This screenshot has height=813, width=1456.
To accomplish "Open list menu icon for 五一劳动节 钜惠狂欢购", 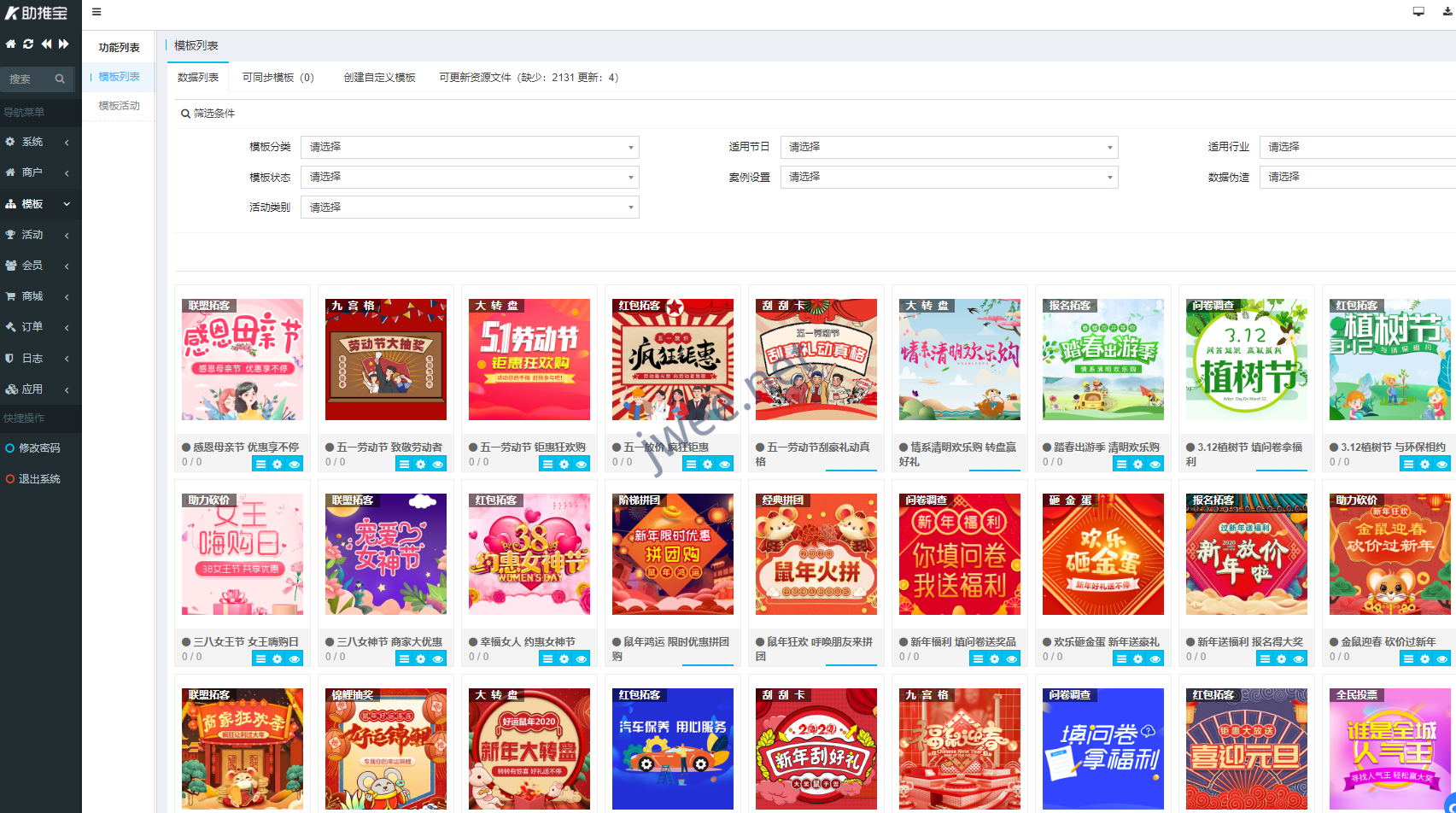I will coord(547,465).
